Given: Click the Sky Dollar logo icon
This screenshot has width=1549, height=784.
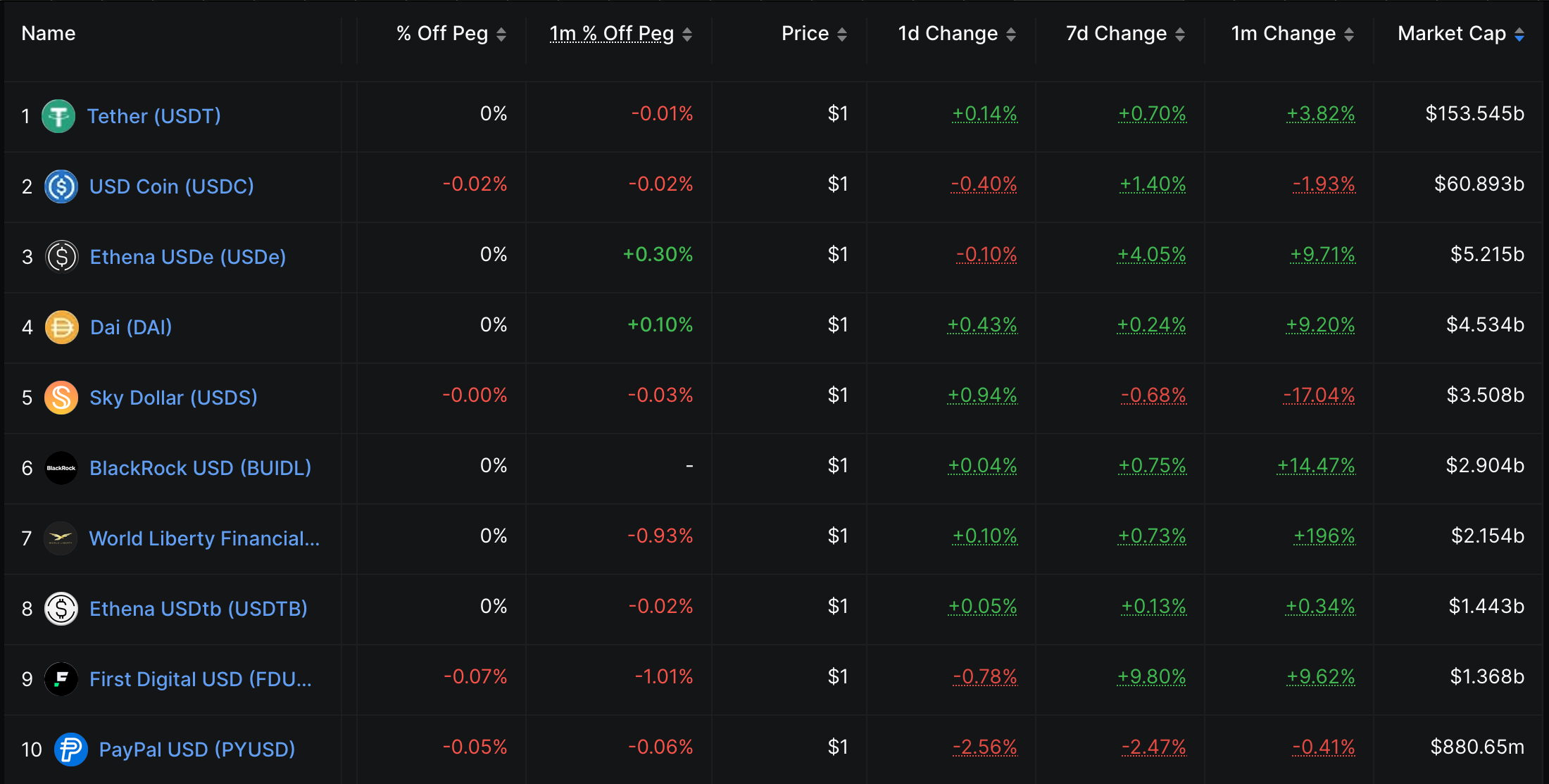Looking at the screenshot, I should [61, 398].
